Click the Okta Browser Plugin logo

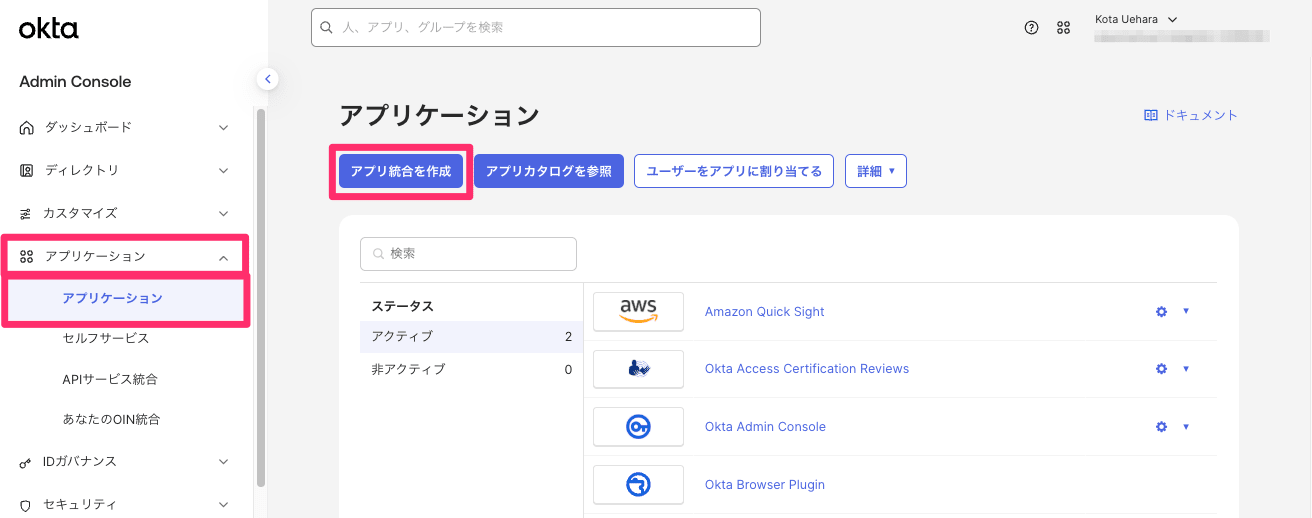point(638,485)
